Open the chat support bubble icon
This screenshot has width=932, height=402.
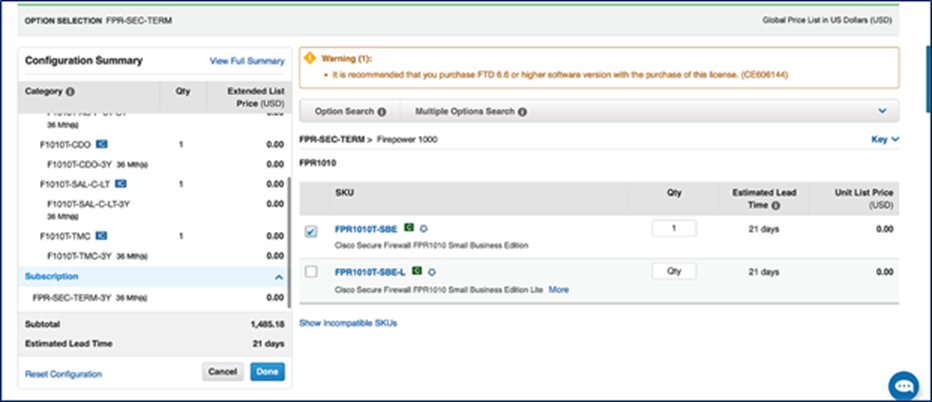904,386
